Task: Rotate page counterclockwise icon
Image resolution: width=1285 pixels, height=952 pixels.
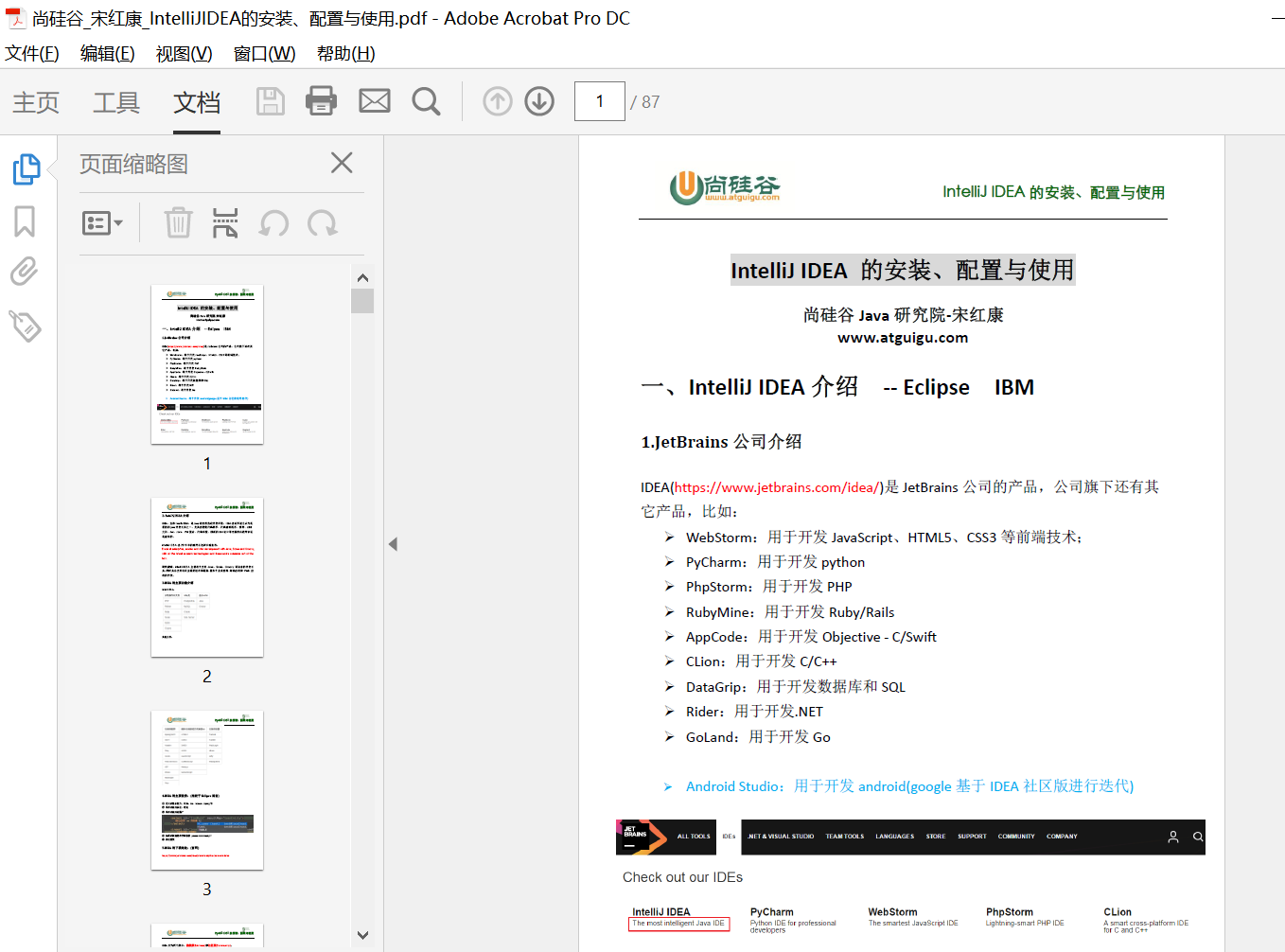Action: [274, 224]
